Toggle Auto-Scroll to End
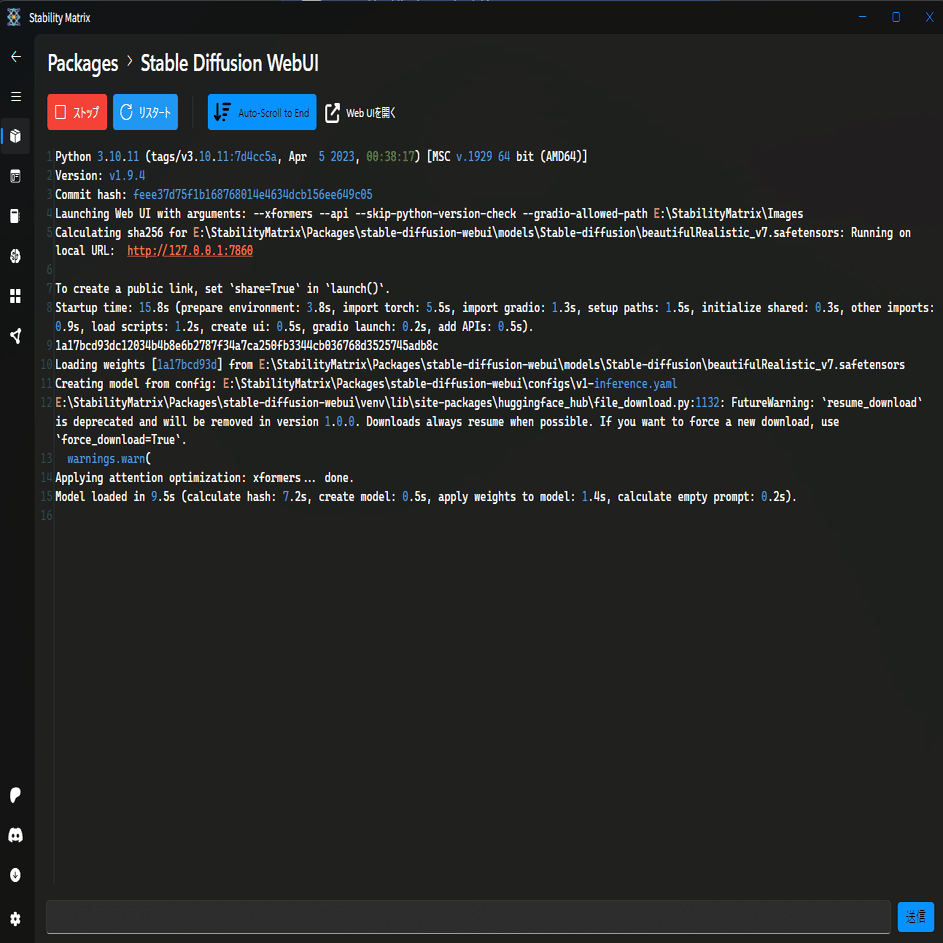943x943 pixels. pos(262,112)
